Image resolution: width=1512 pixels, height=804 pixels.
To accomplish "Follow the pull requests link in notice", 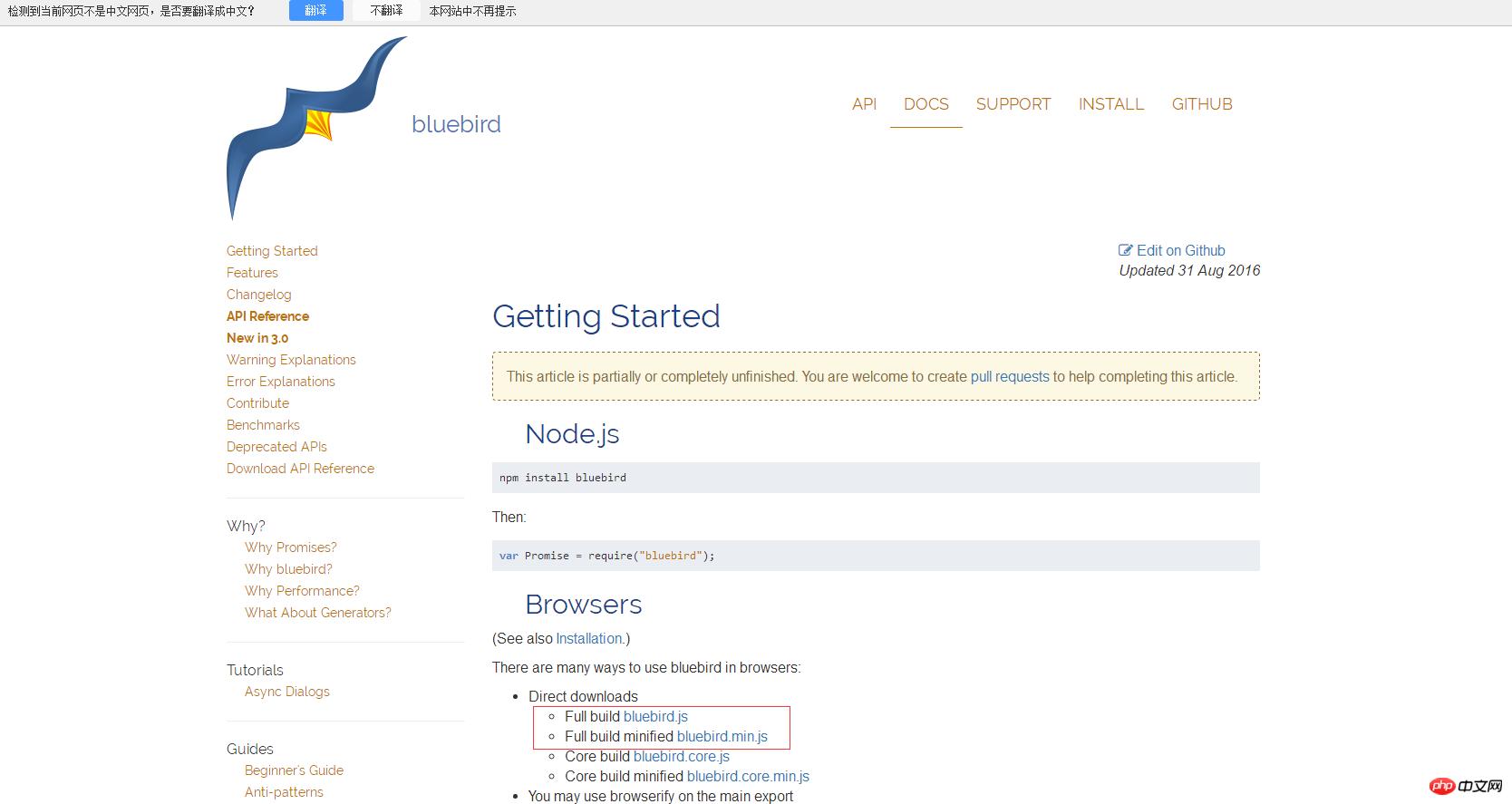I will tap(1009, 376).
